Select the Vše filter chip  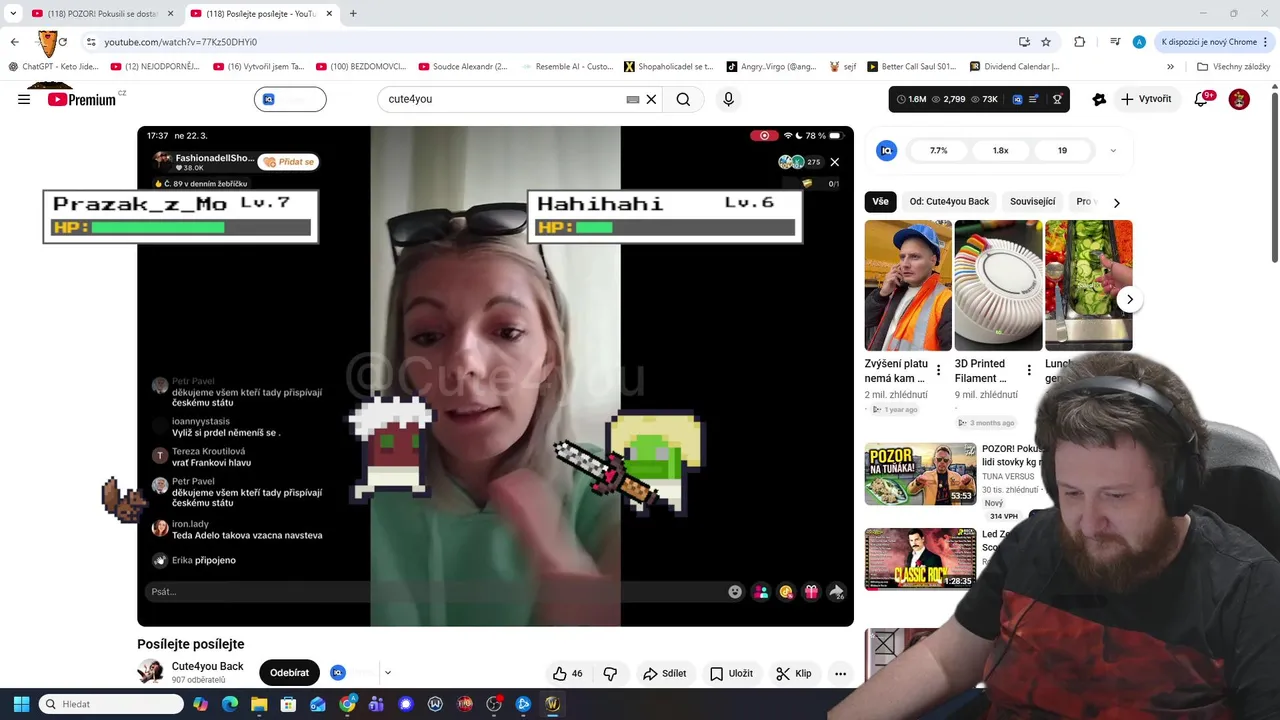click(880, 201)
